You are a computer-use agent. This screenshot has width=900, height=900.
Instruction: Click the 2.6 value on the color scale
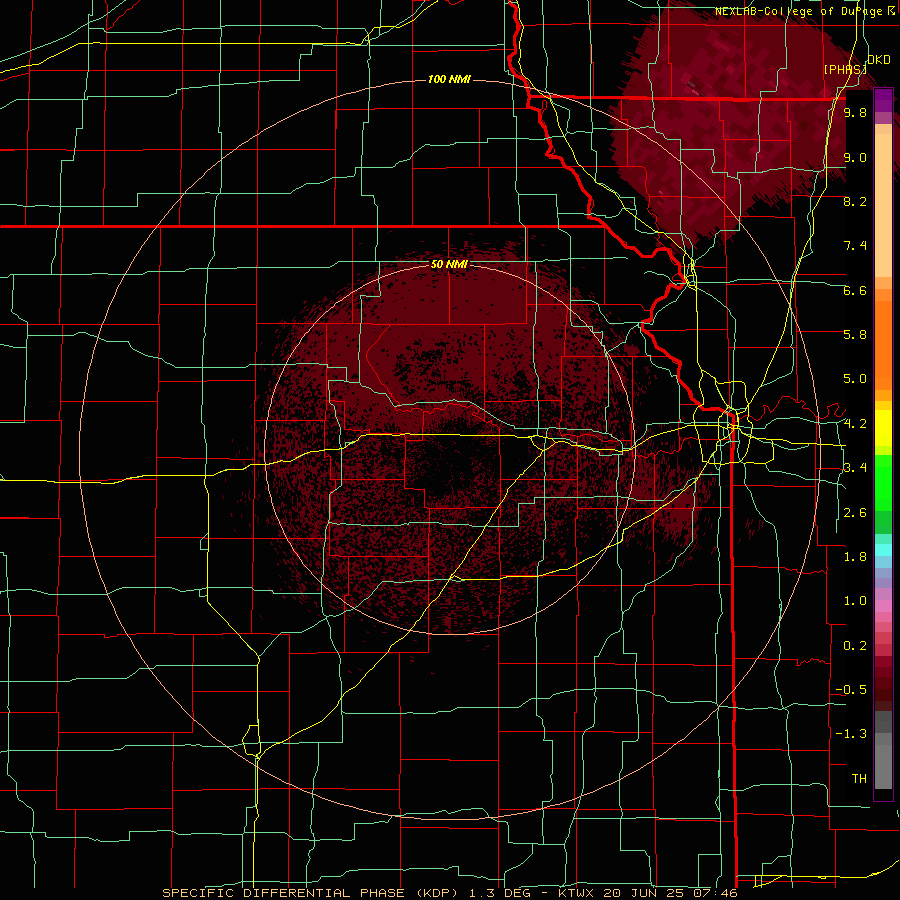(x=855, y=513)
